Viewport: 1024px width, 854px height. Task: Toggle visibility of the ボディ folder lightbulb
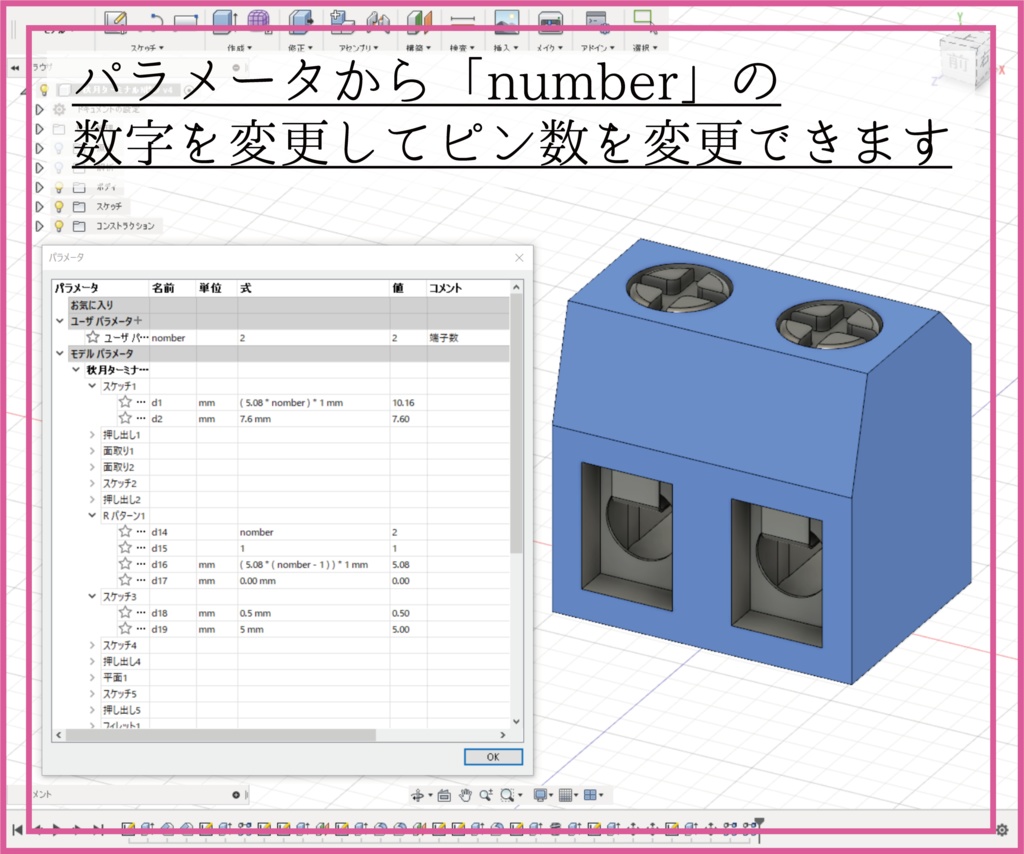(x=59, y=187)
